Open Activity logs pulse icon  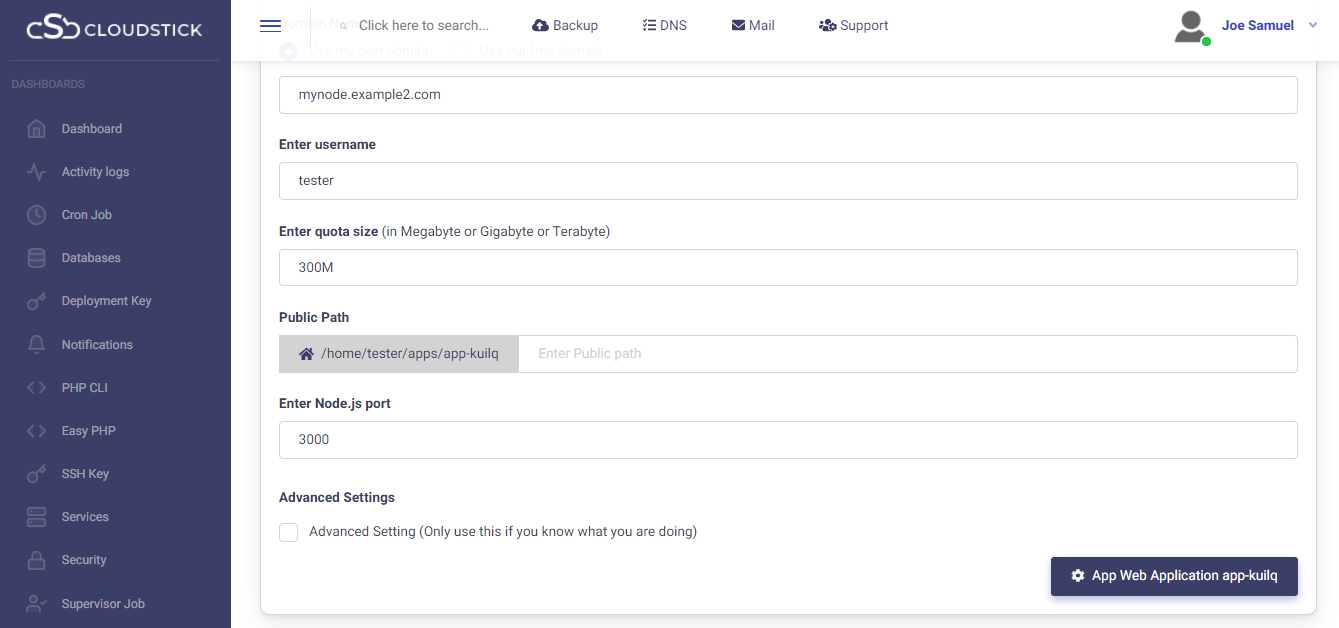pos(37,172)
